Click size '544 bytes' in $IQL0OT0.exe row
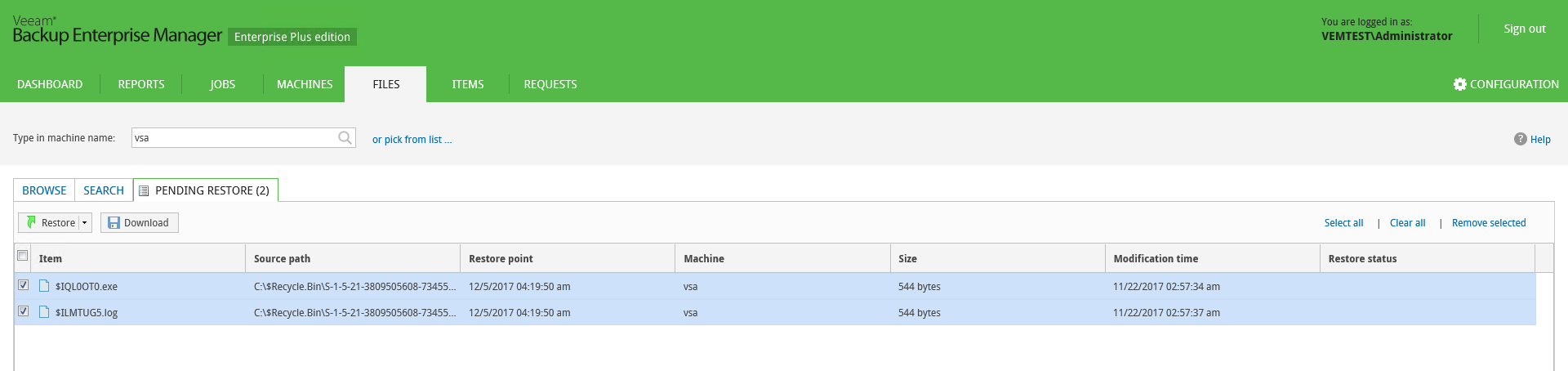 point(920,287)
